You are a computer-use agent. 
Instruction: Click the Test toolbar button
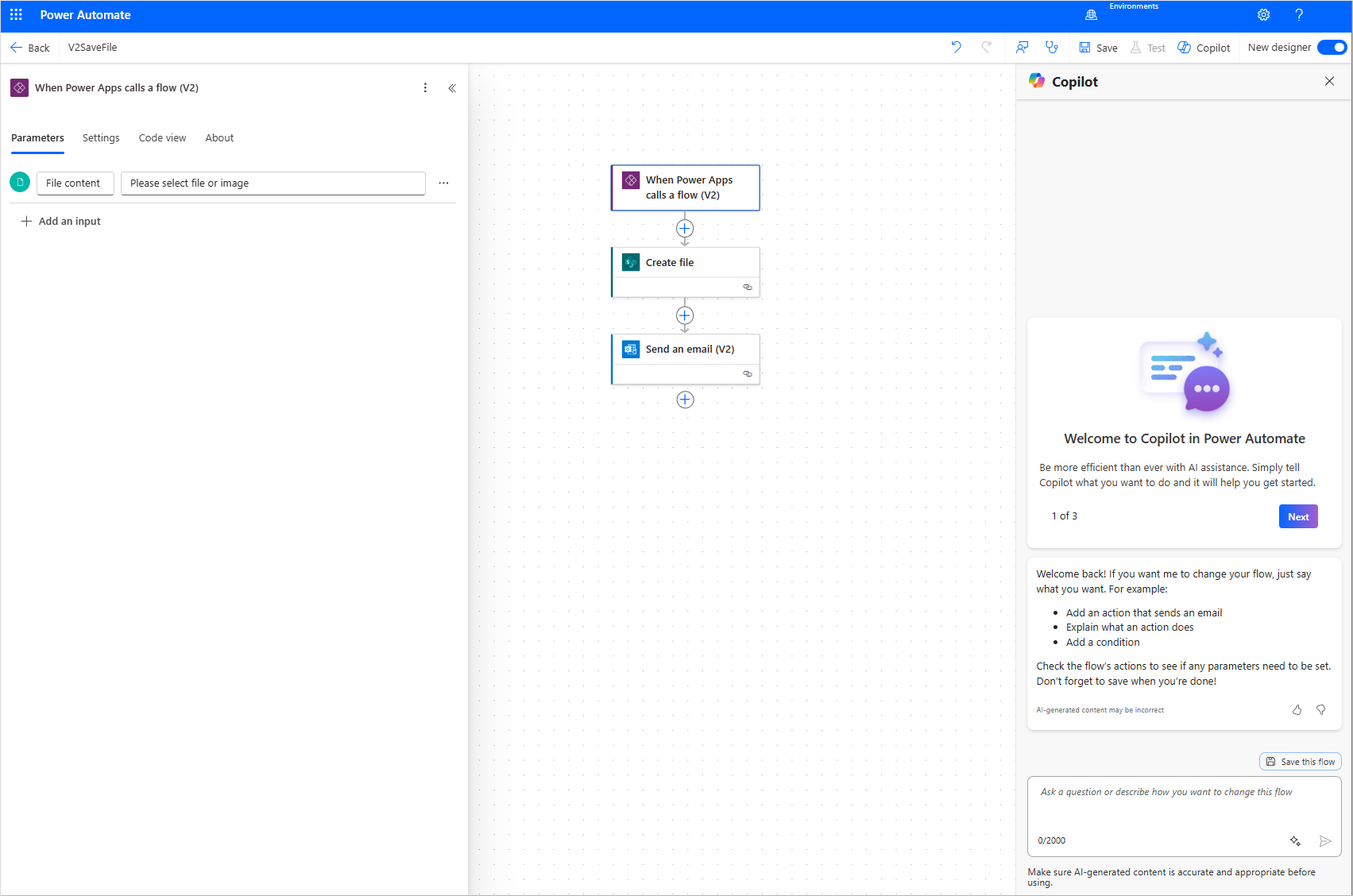point(1147,48)
